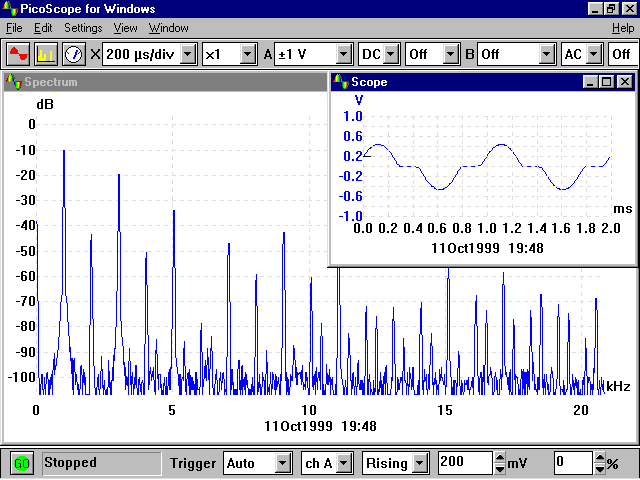
Task: Click the 200 mV trigger level field
Action: pyautogui.click(x=464, y=463)
